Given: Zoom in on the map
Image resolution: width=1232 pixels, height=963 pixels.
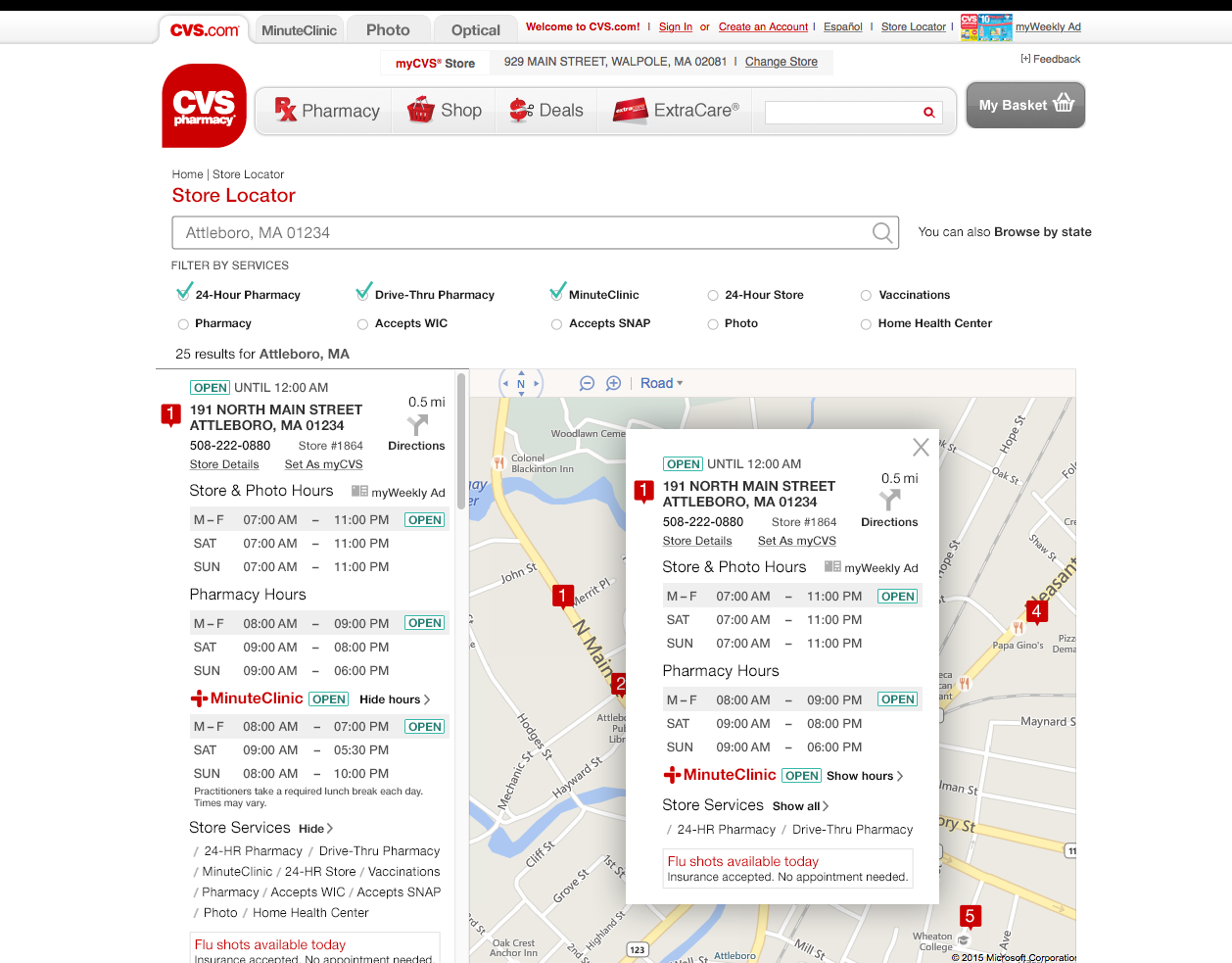Looking at the screenshot, I should coord(613,383).
